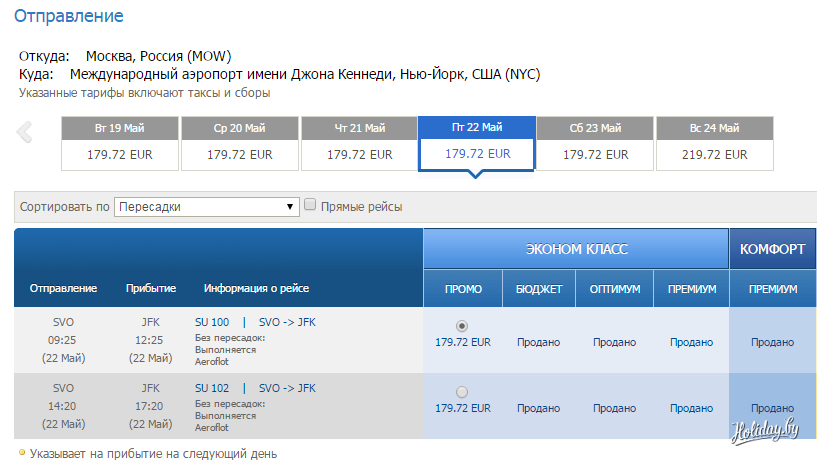Open the SU 100 flight details link
817x464 pixels.
pyautogui.click(x=212, y=322)
